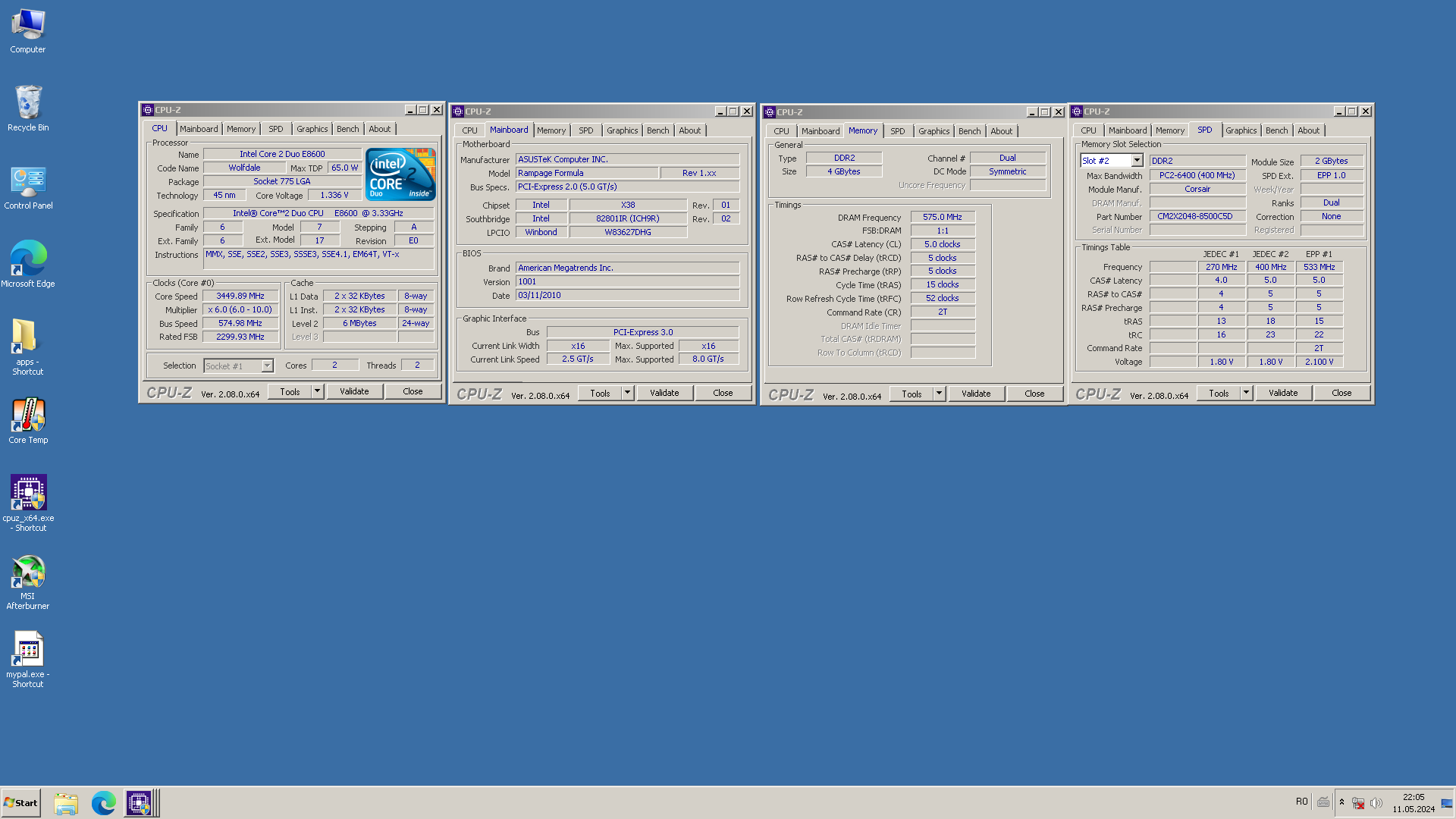The width and height of the screenshot is (1456, 819).
Task: Click Tools button in Memory window
Action: pyautogui.click(x=912, y=394)
